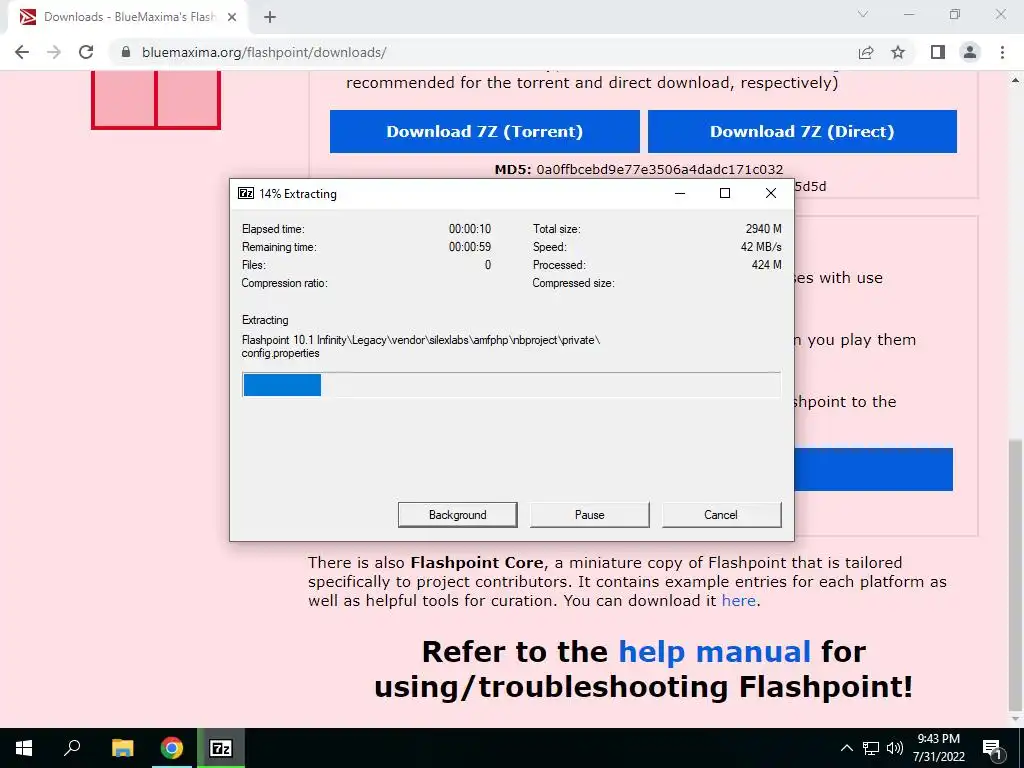1024x768 pixels.
Task: Click Download 7Z (Direct) button
Action: (x=802, y=131)
